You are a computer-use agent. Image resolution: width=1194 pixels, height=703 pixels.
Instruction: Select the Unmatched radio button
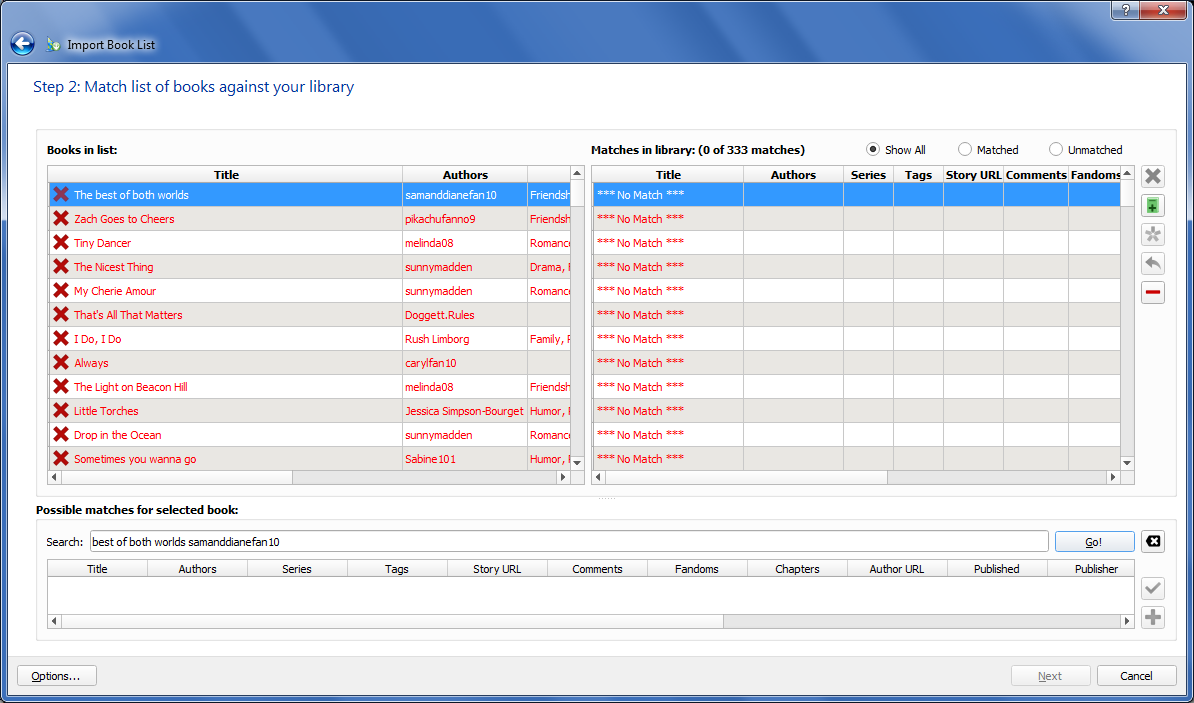coord(1055,150)
